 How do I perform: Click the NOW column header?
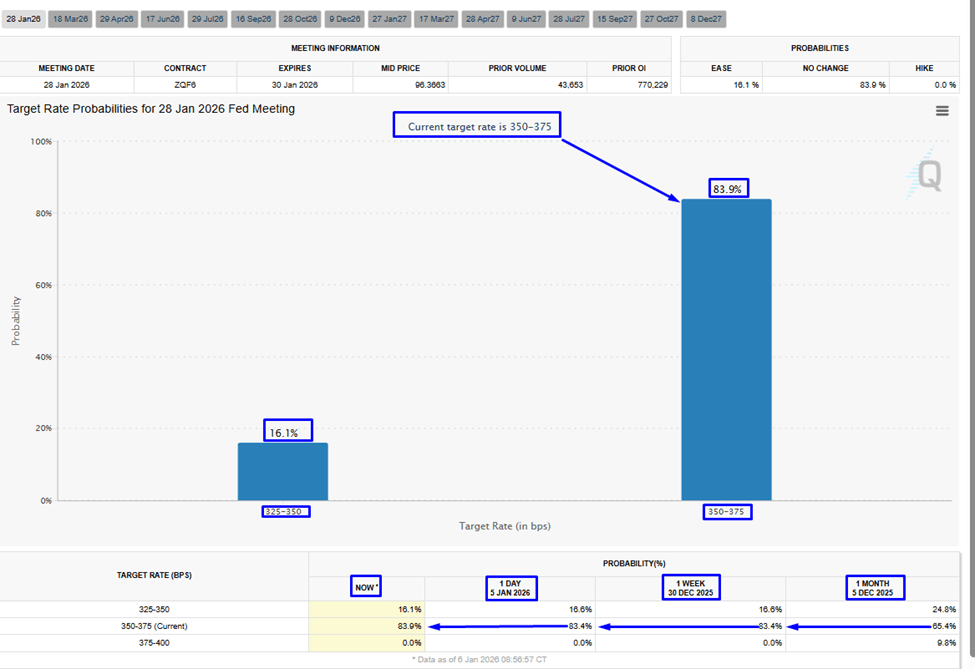coord(366,587)
